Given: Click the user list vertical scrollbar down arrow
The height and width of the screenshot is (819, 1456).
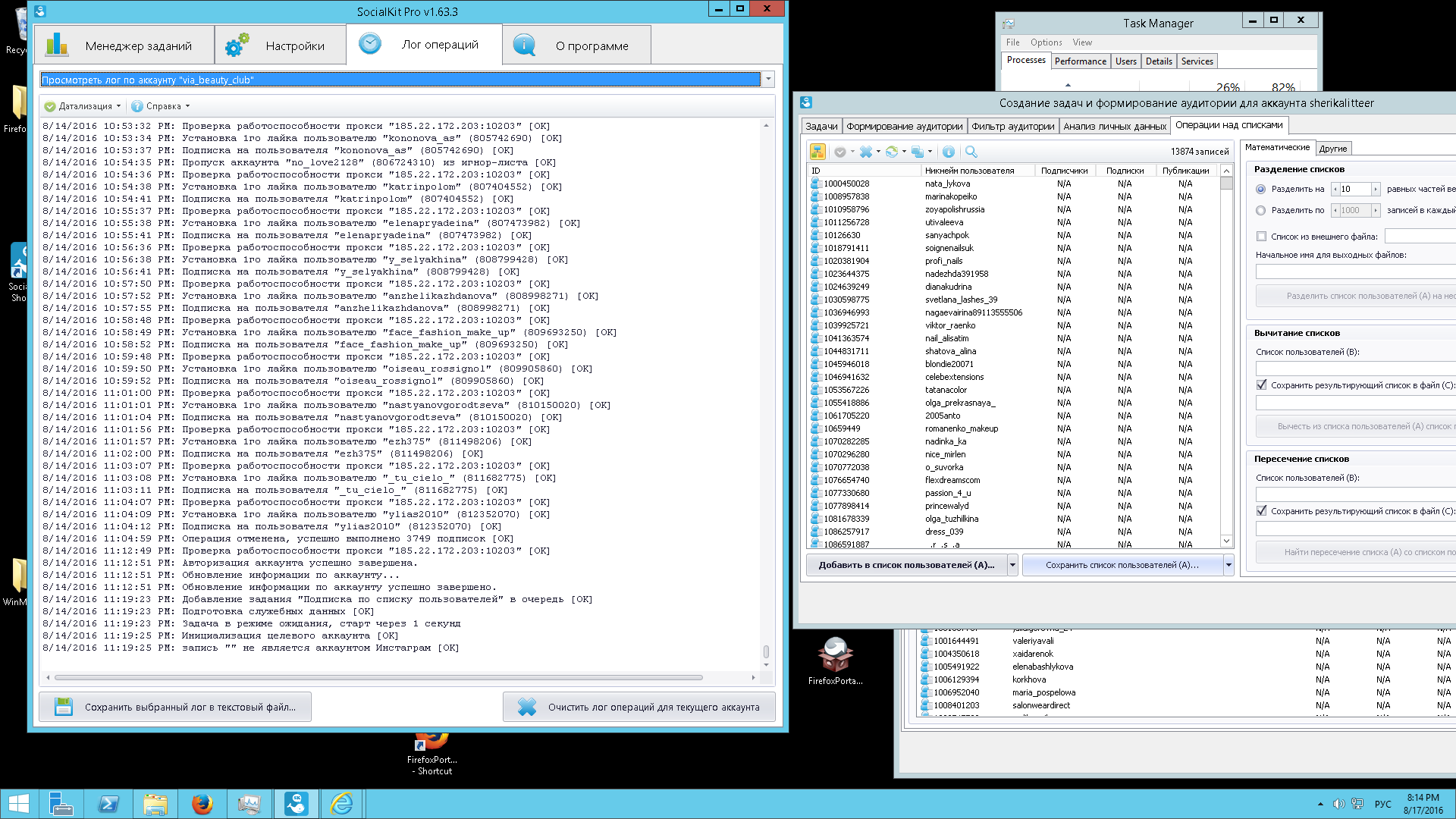Looking at the screenshot, I should 1226,541.
